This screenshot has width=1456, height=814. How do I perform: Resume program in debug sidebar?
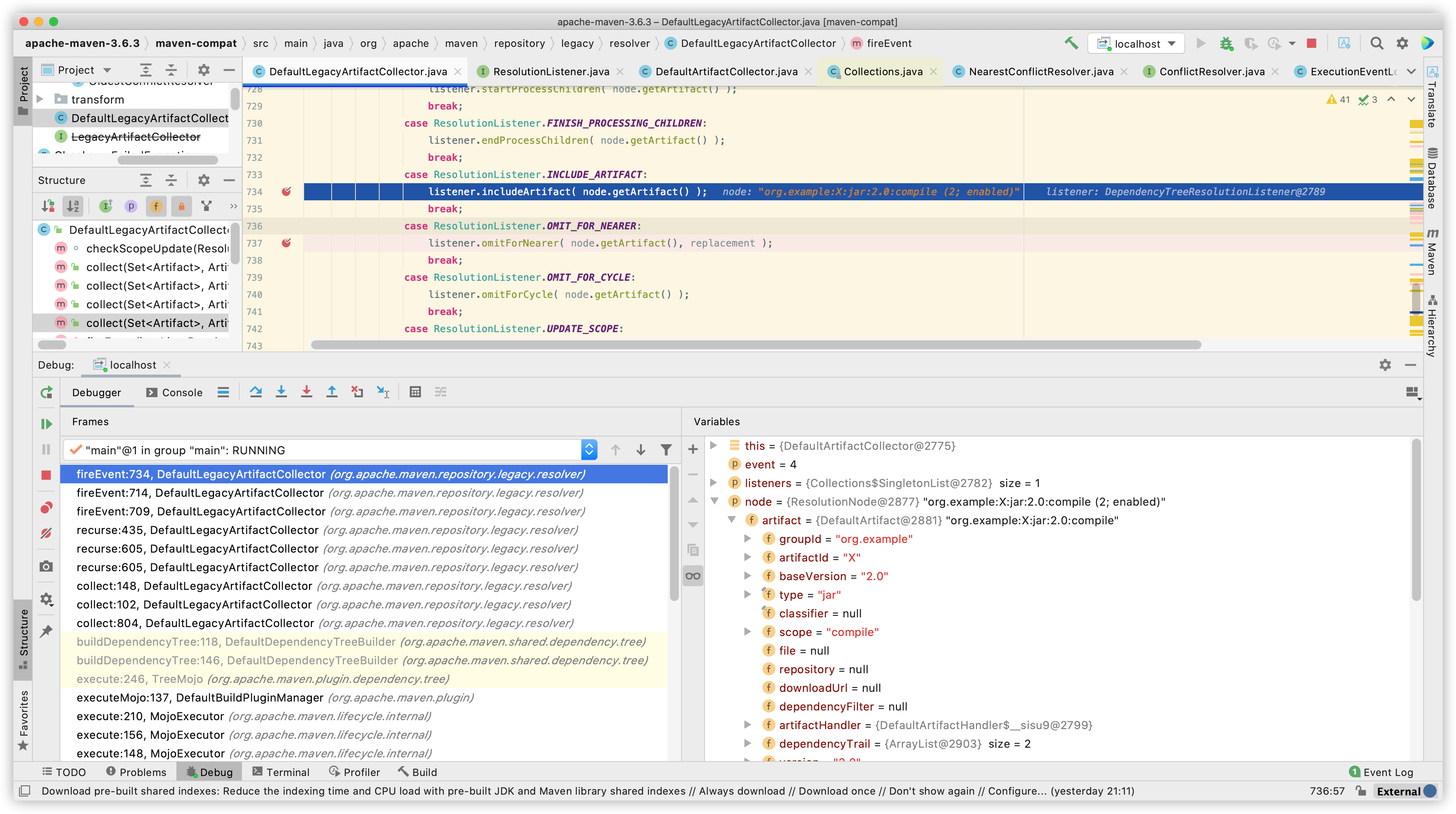pos(47,424)
